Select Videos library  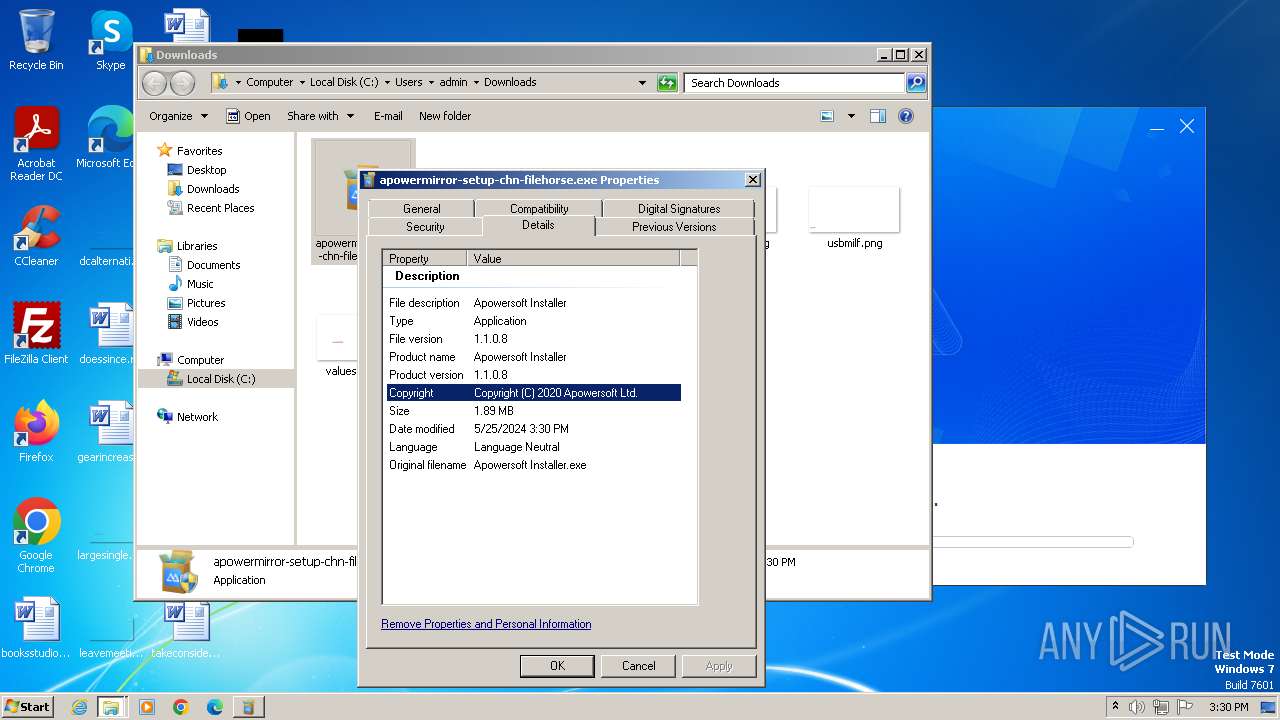point(202,322)
